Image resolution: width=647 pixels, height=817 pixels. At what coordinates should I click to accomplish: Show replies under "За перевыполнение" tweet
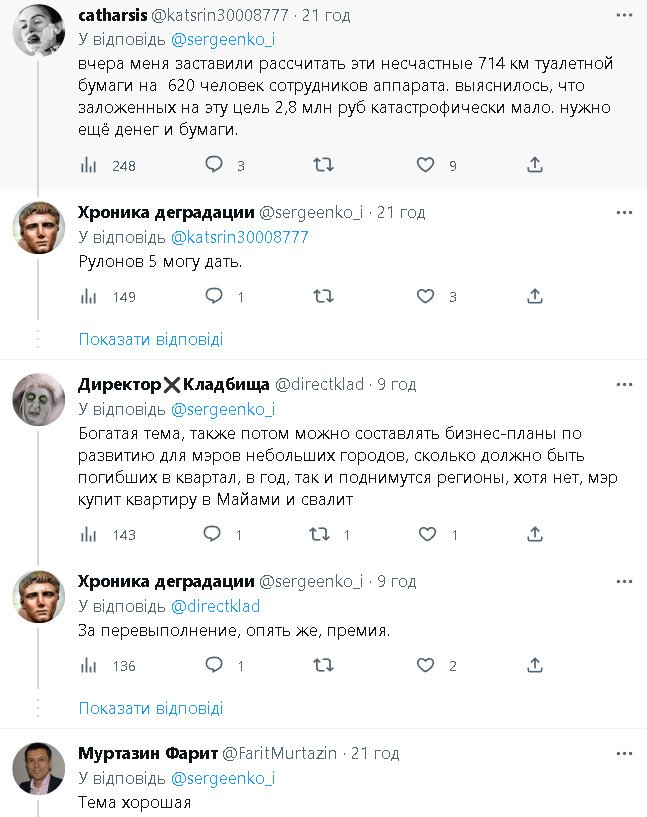[x=150, y=708]
